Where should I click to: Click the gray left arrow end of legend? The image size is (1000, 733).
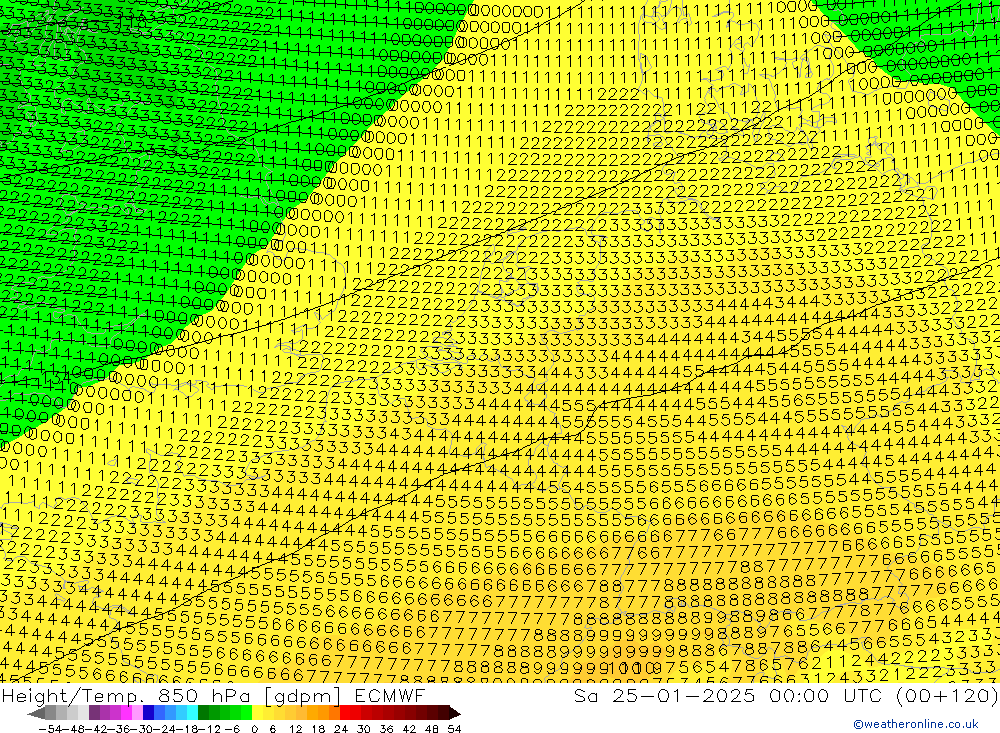[x=36, y=714]
